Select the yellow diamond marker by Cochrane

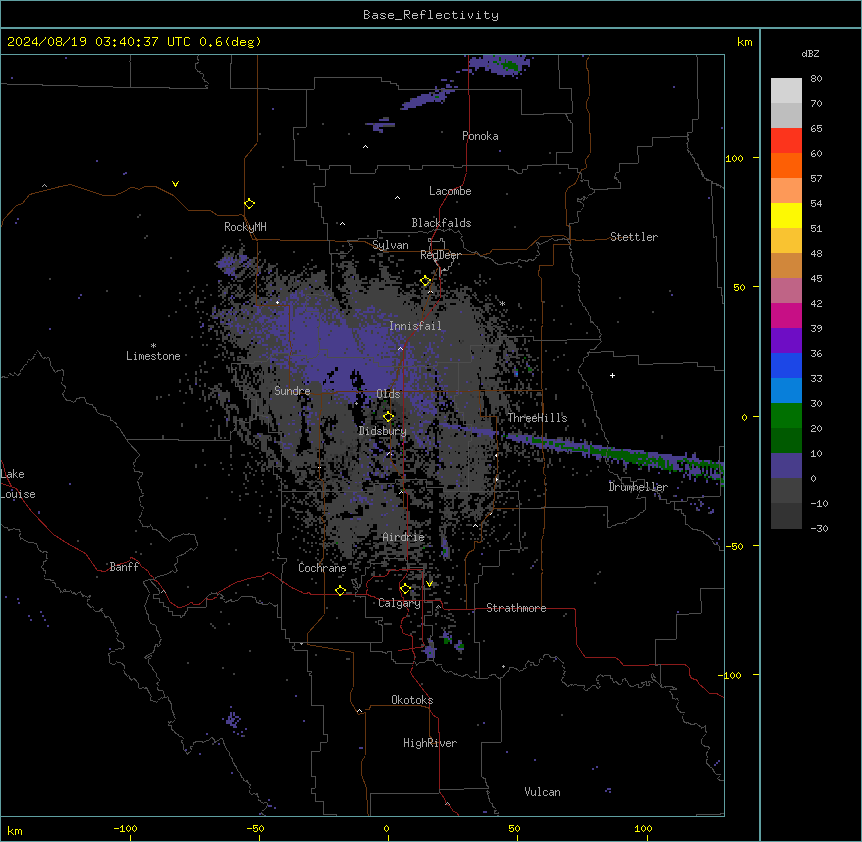point(340,591)
